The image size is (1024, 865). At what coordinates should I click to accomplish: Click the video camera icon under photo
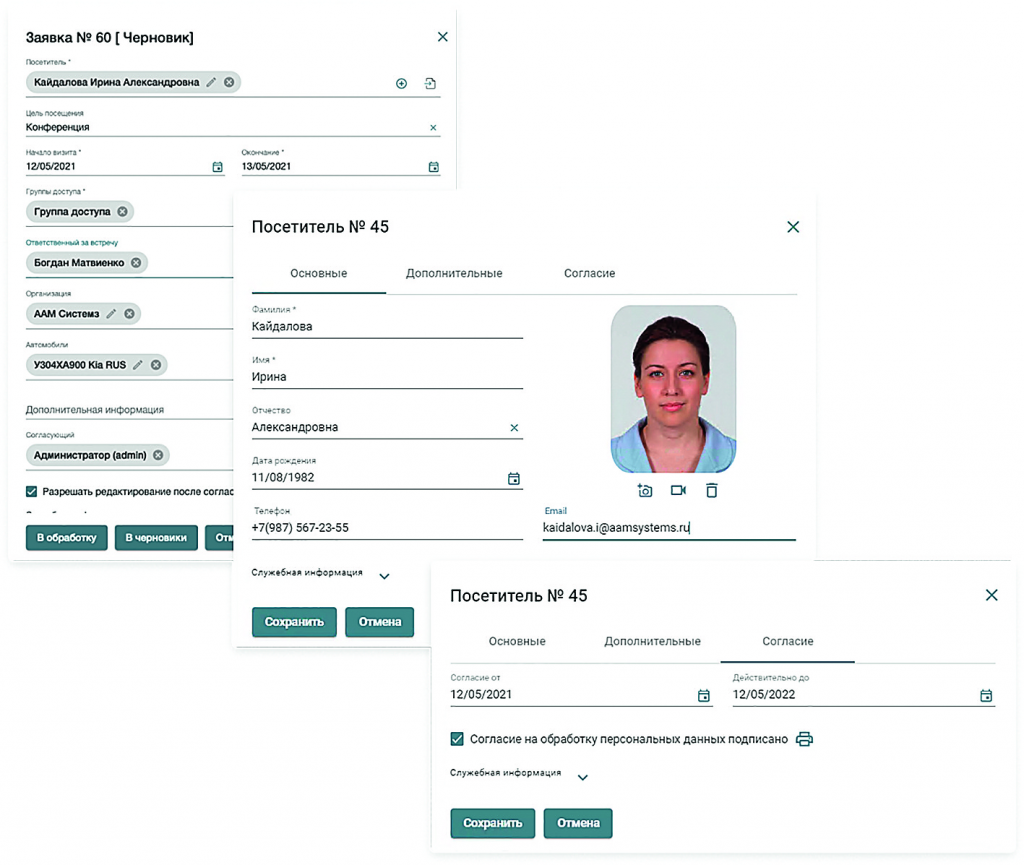(678, 491)
